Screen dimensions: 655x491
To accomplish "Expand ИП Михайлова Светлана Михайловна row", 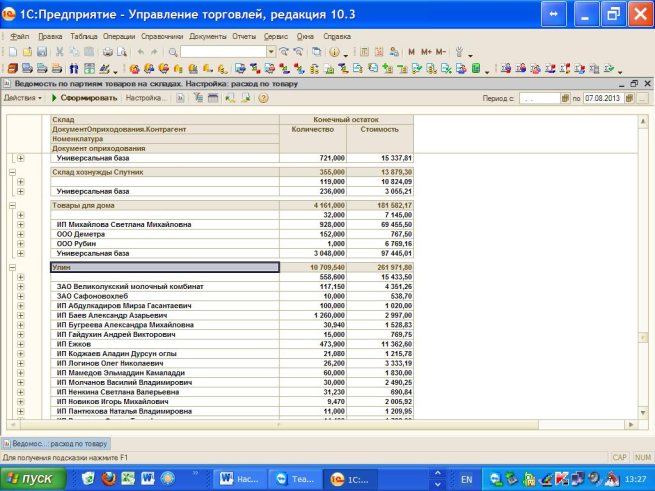I will click(20, 225).
